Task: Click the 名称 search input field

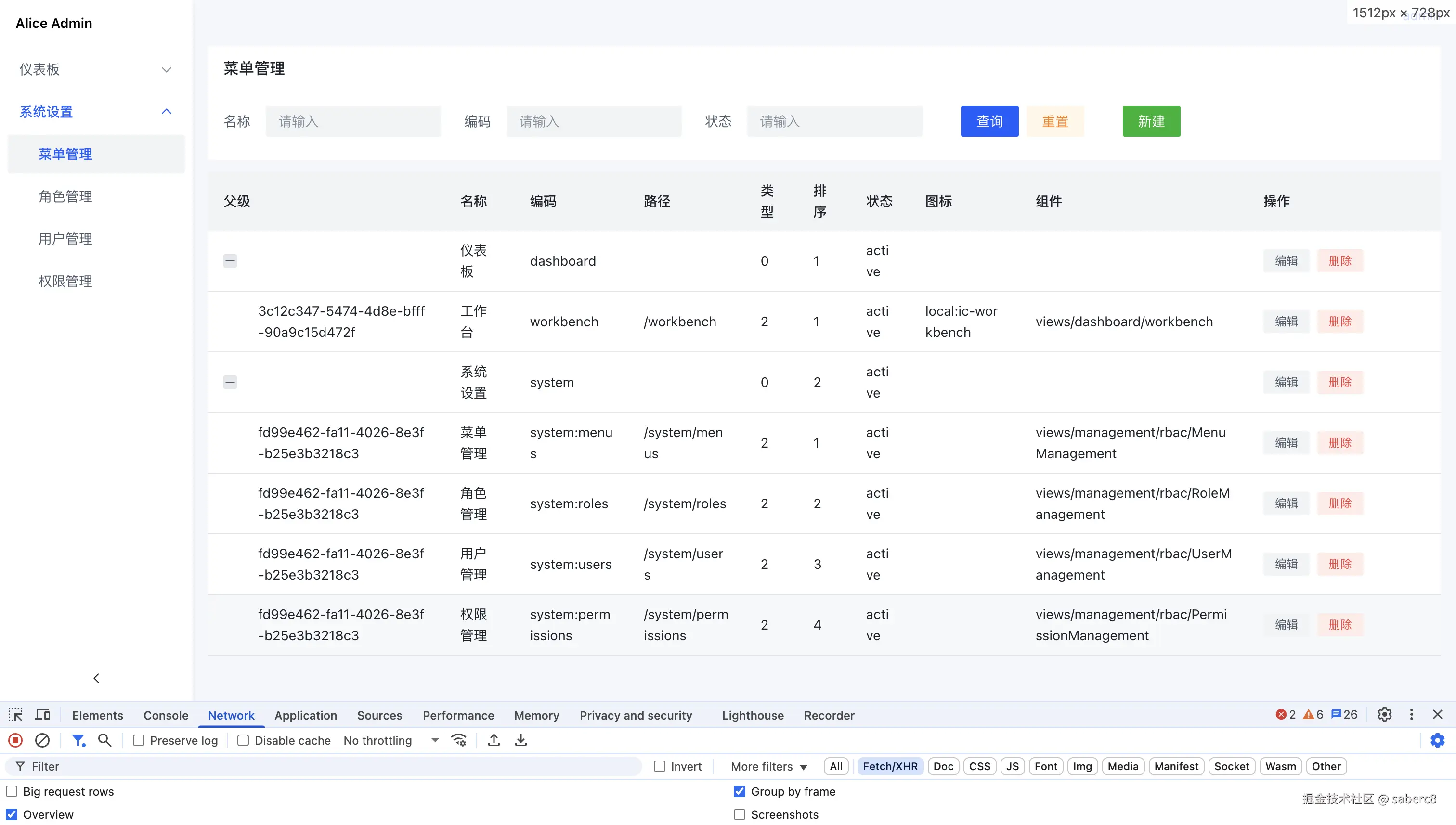Action: (x=352, y=121)
